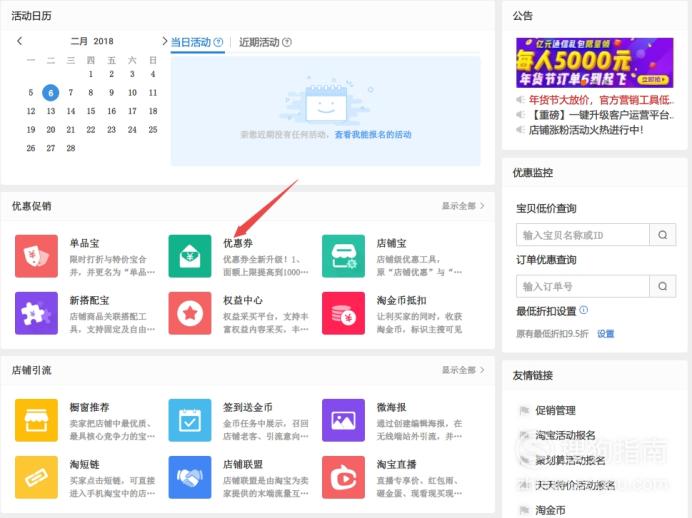The width and height of the screenshot is (692, 518).
Task: Click the 签到送金币 title text
Action: click(x=248, y=407)
